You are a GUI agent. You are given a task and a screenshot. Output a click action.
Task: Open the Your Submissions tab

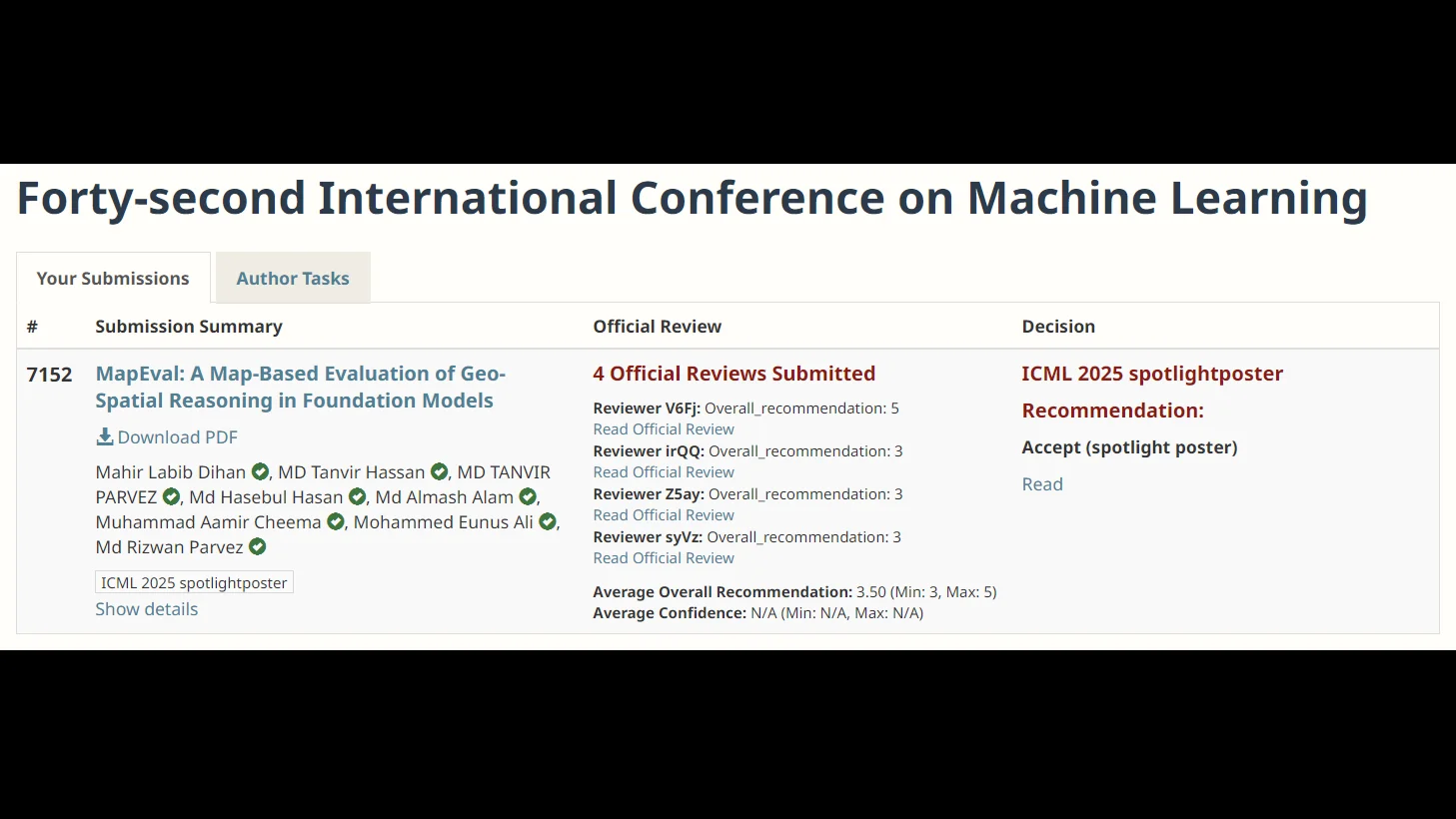[x=113, y=278]
